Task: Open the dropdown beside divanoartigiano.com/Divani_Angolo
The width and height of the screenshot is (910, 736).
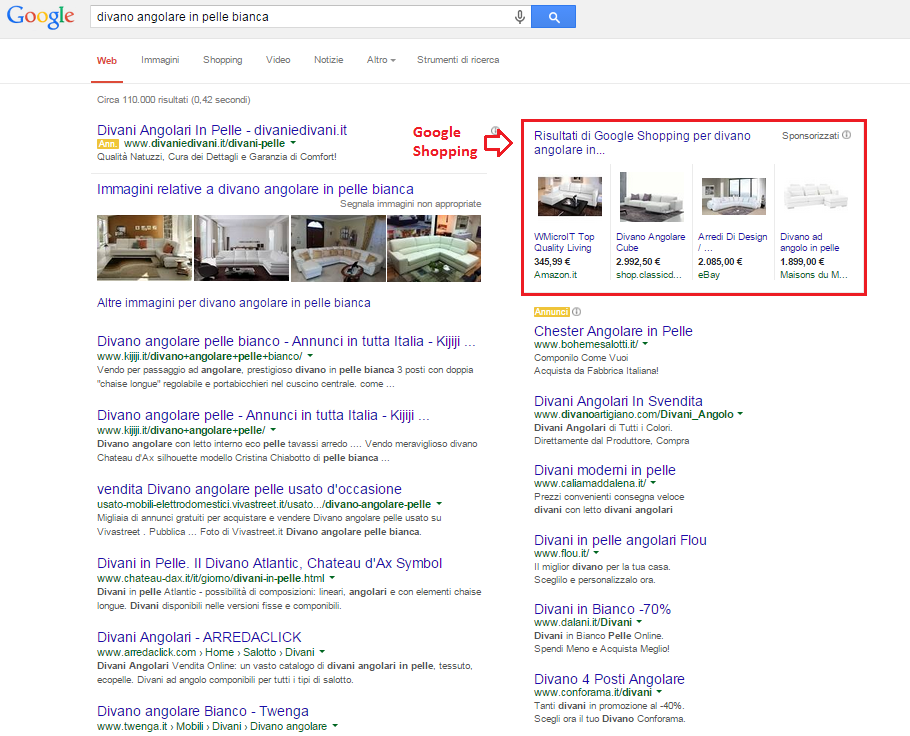Action: (739, 414)
